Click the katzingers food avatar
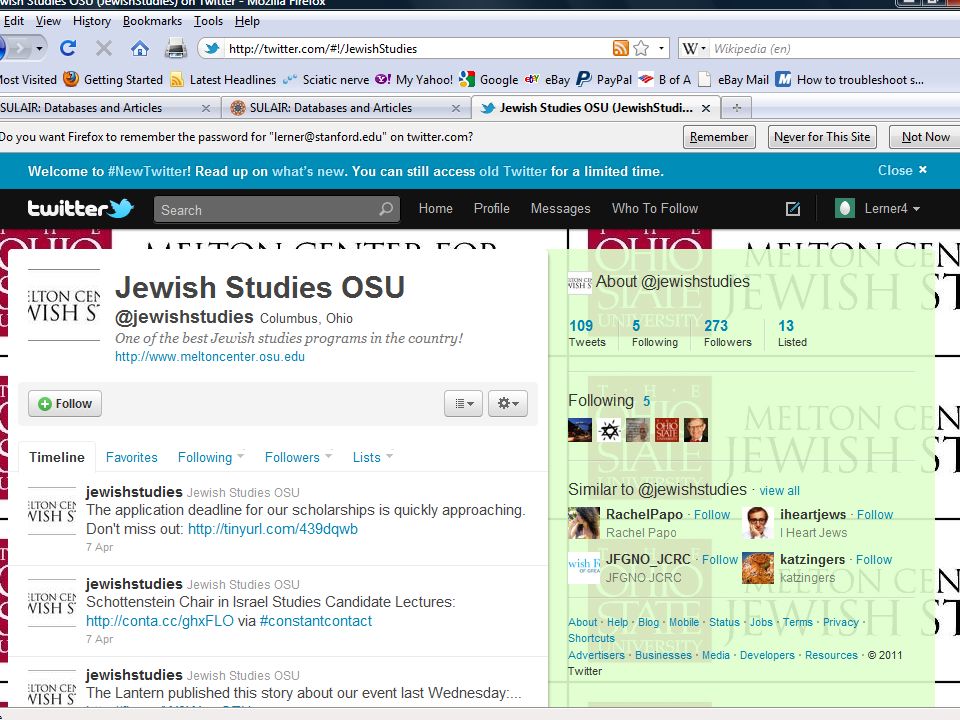The height and width of the screenshot is (720, 960). [757, 568]
